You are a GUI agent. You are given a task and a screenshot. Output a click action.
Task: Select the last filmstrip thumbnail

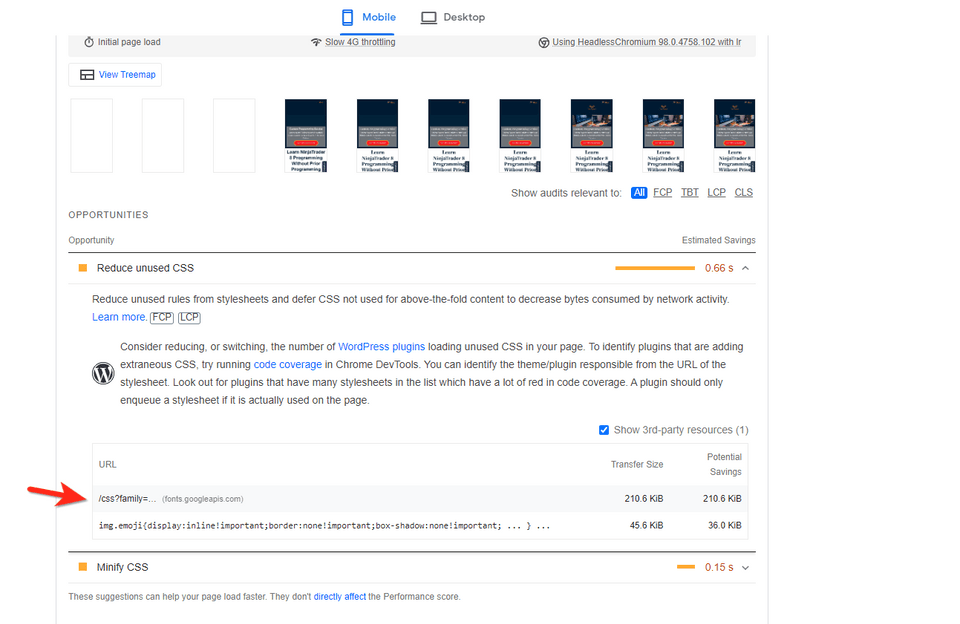pos(734,135)
